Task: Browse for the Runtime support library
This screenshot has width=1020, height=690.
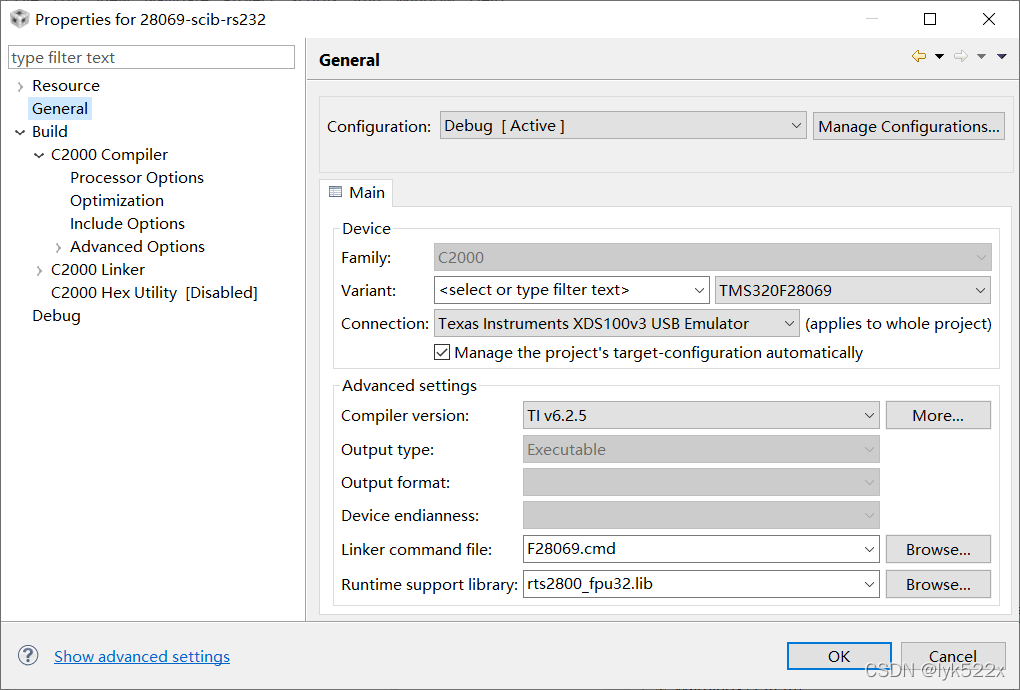Action: (x=937, y=583)
